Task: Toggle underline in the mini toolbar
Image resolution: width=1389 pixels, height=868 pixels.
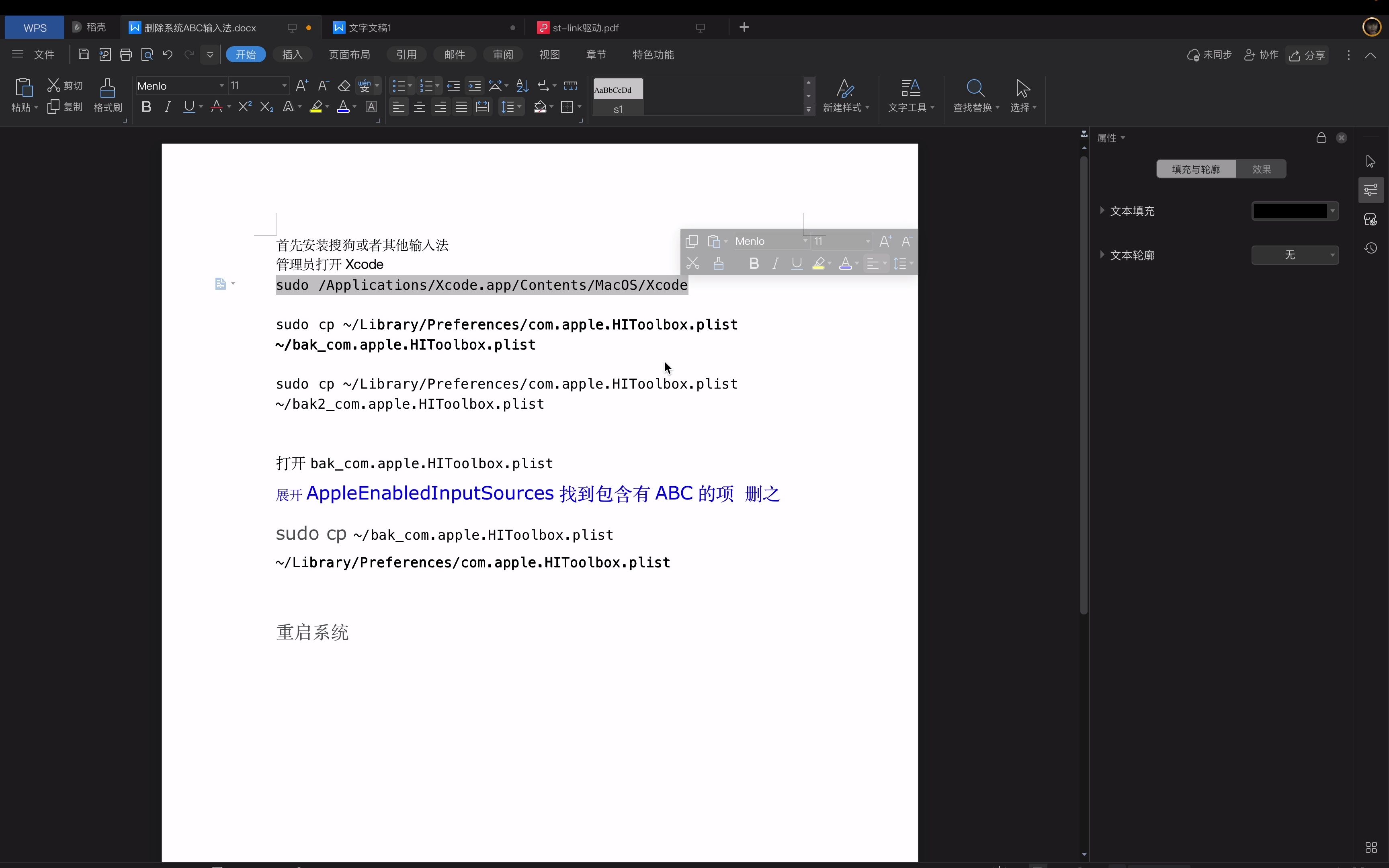Action: point(797,263)
